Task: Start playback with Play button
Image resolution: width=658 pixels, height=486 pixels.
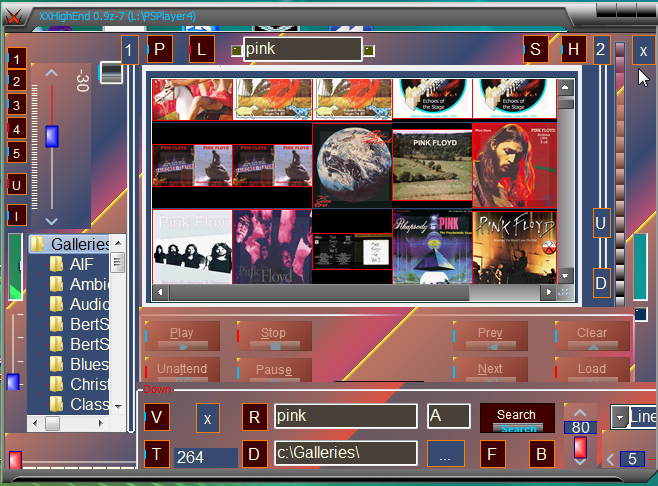Action: point(182,336)
